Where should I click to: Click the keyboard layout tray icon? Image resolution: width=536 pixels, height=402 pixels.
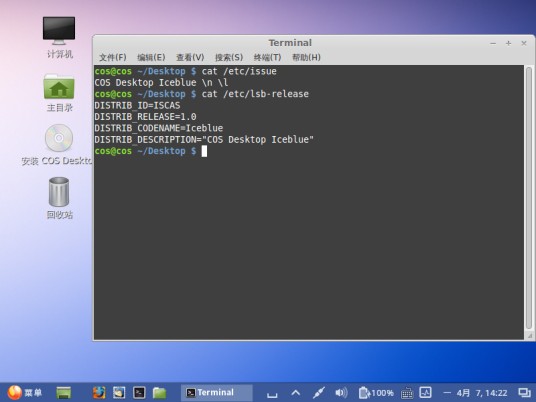click(407, 393)
